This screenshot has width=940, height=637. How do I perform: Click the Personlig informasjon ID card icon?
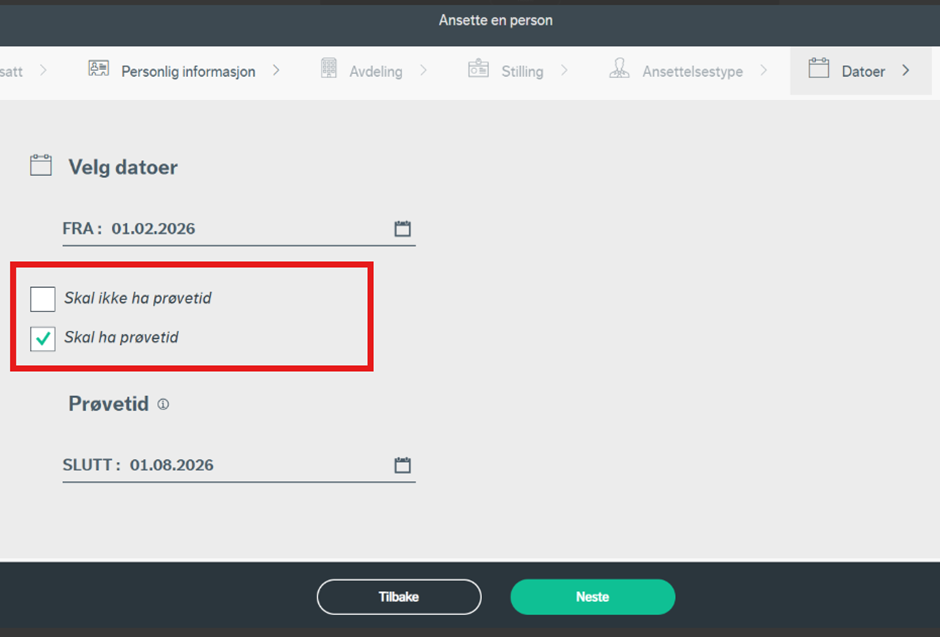(x=98, y=70)
